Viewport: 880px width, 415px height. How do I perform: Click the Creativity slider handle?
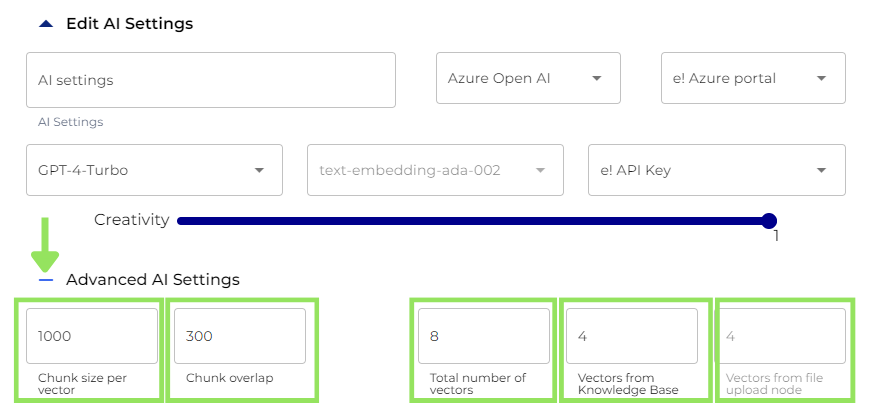click(x=768, y=221)
